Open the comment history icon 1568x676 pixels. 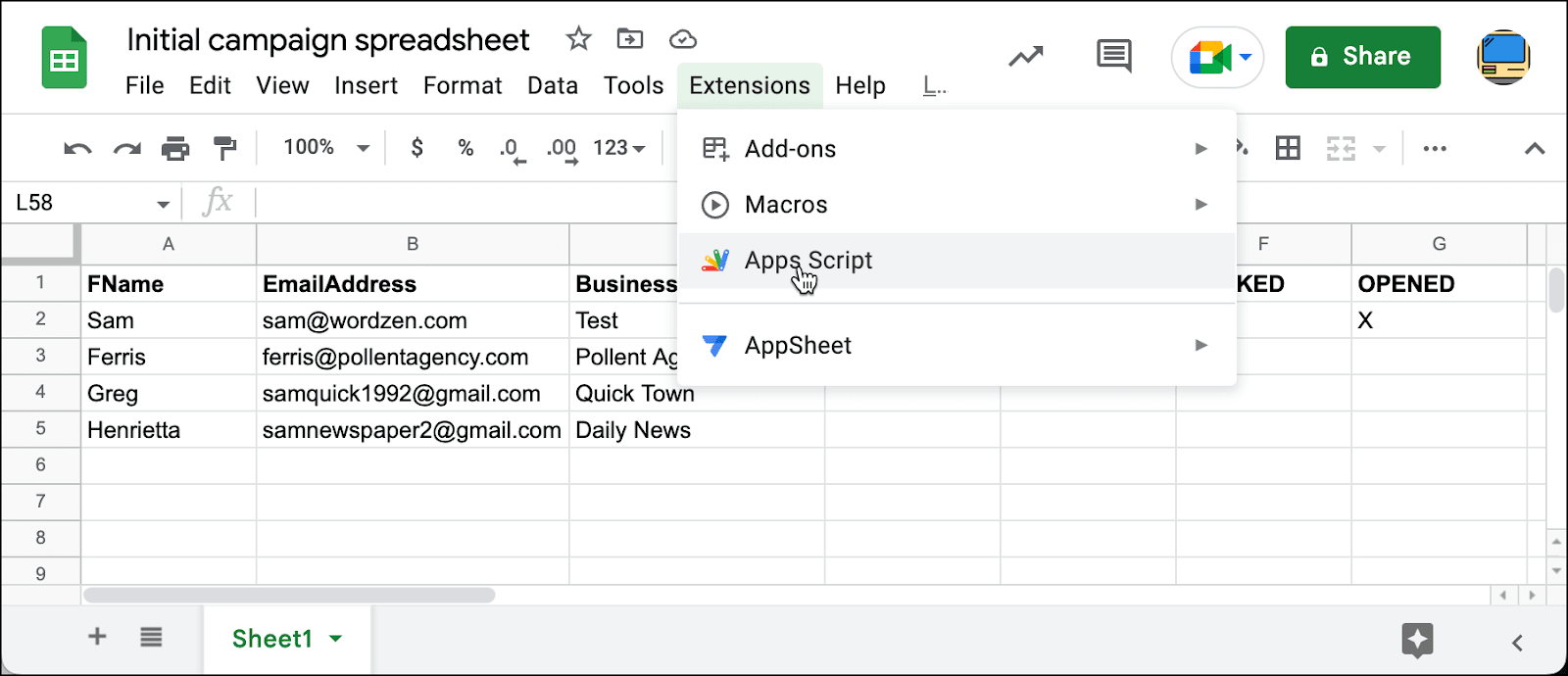click(x=1113, y=56)
